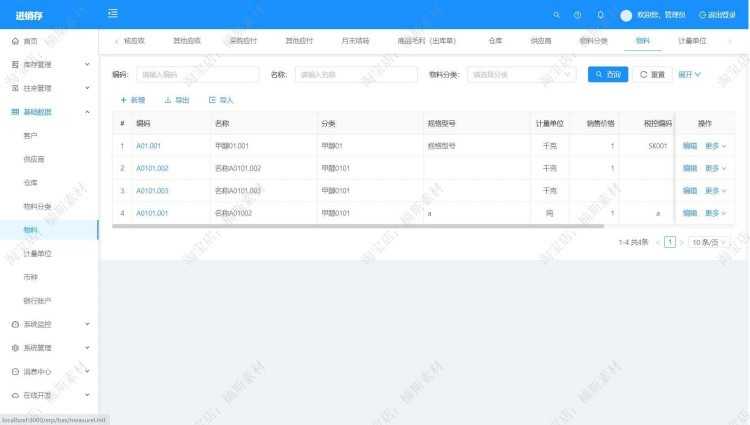Open material code A0101.003 link
750x425 pixels.
(x=152, y=191)
